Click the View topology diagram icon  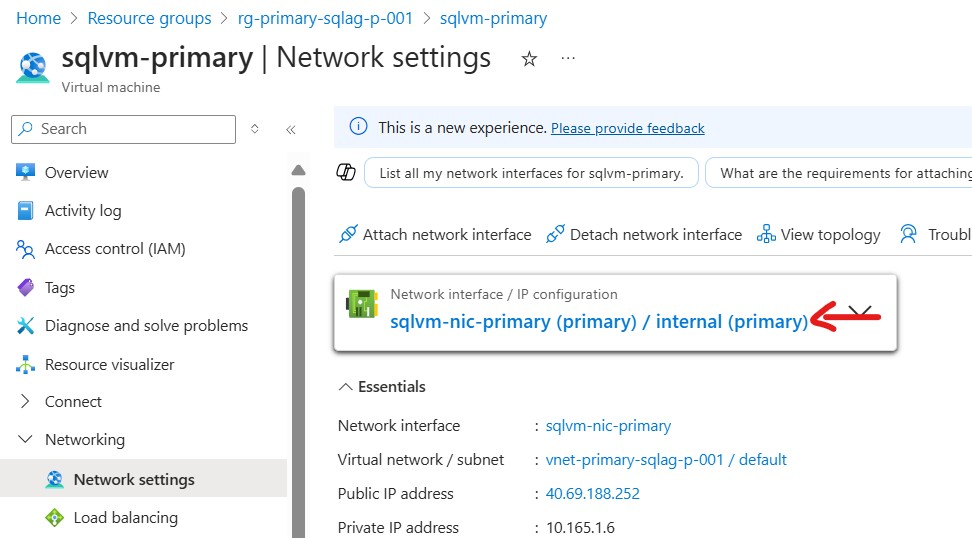coord(766,234)
